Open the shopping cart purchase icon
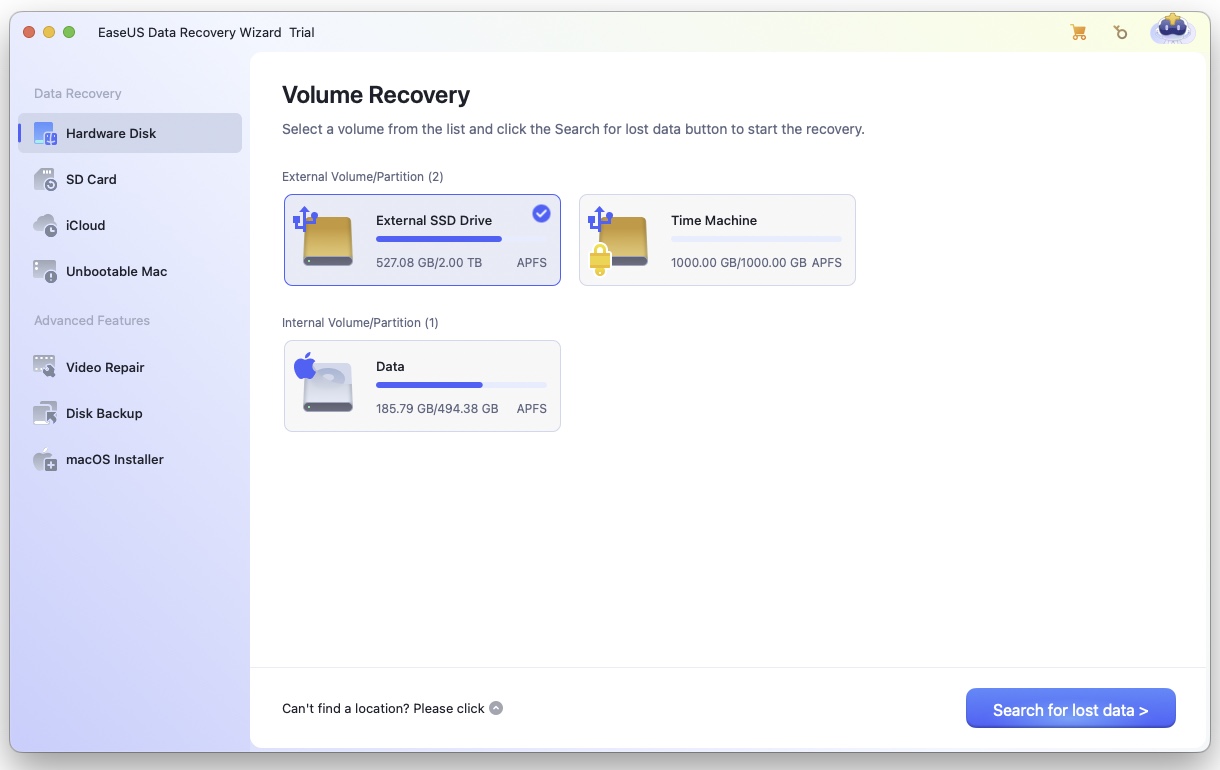1220x770 pixels. point(1078,32)
